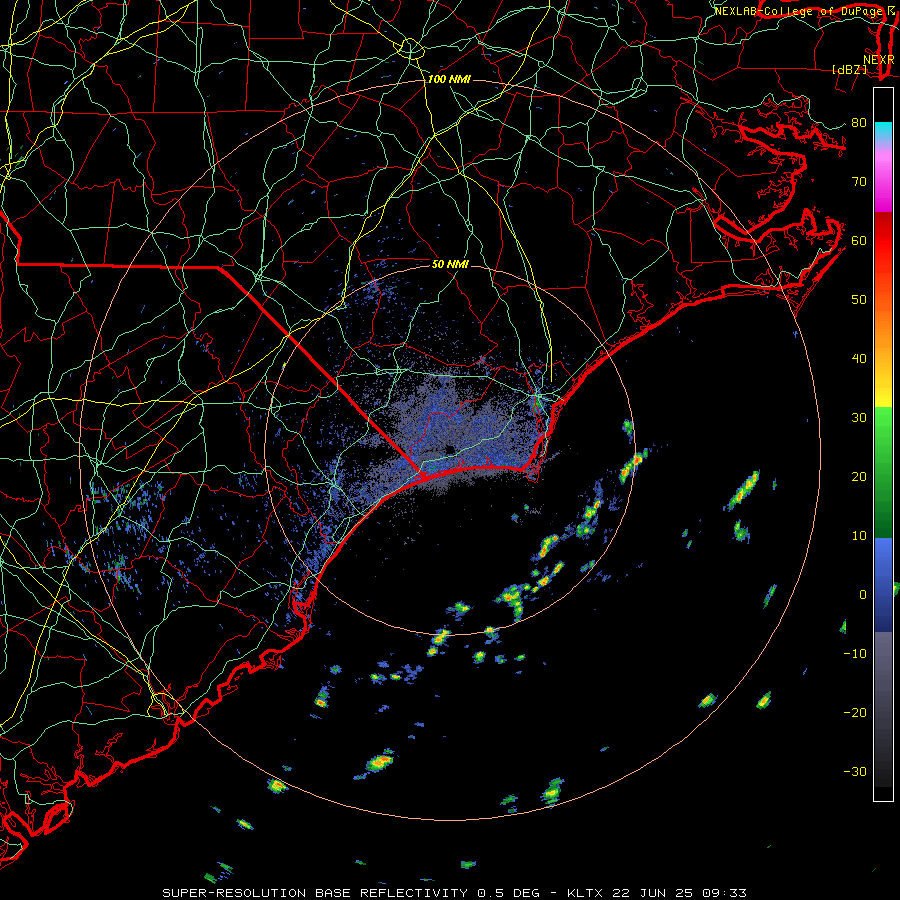Click the NEXR label above the color scale
Screen dimensions: 900x900
click(879, 60)
